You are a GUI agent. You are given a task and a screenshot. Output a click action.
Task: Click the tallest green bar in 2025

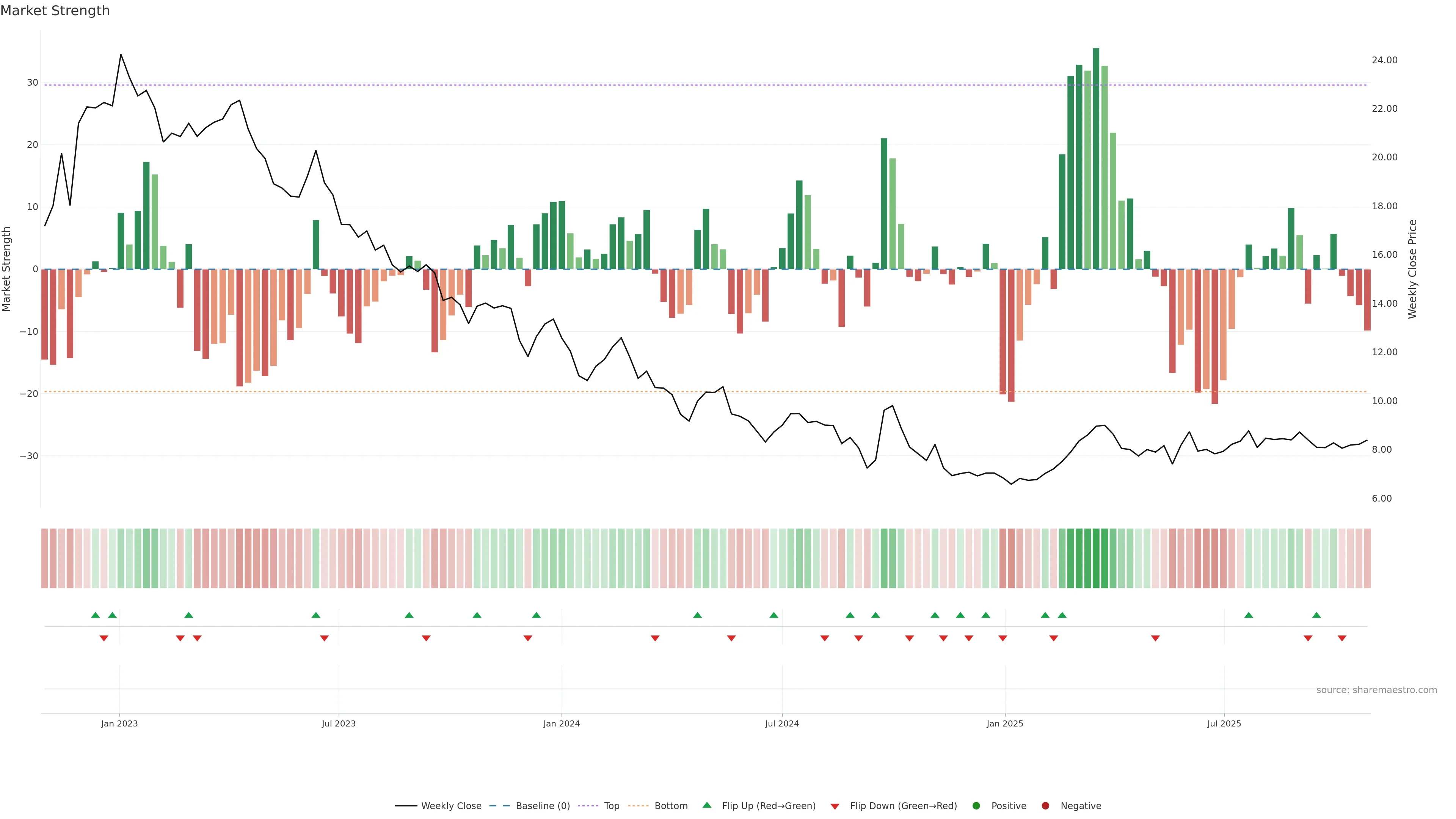point(1096,158)
